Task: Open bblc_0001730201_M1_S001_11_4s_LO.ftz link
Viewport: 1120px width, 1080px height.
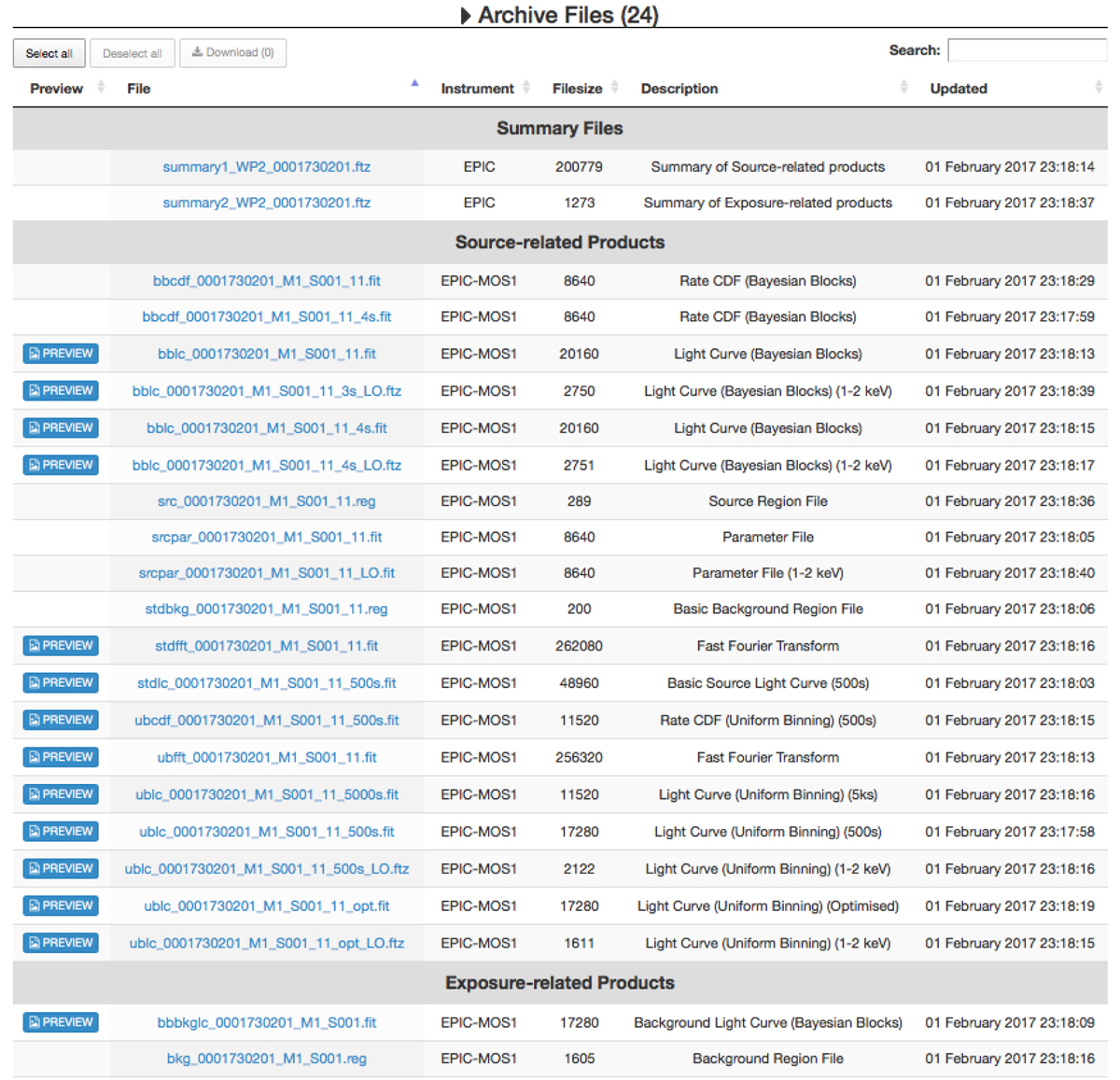Action: click(267, 465)
